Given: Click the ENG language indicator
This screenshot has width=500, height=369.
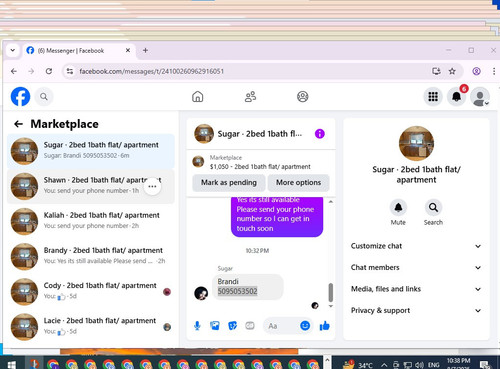Looking at the screenshot, I should click(433, 365).
